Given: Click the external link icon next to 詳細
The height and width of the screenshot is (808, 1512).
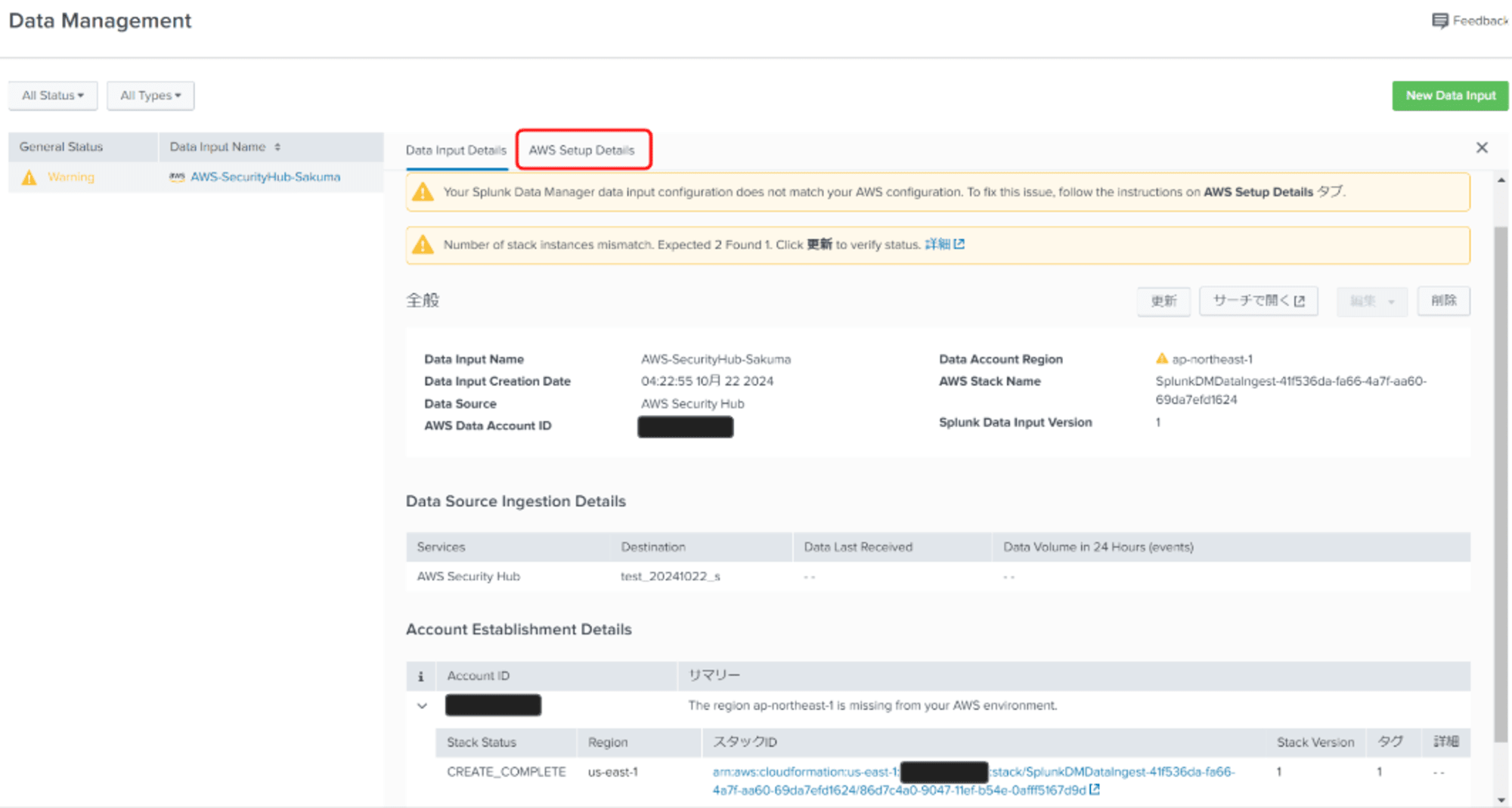Looking at the screenshot, I should [959, 244].
